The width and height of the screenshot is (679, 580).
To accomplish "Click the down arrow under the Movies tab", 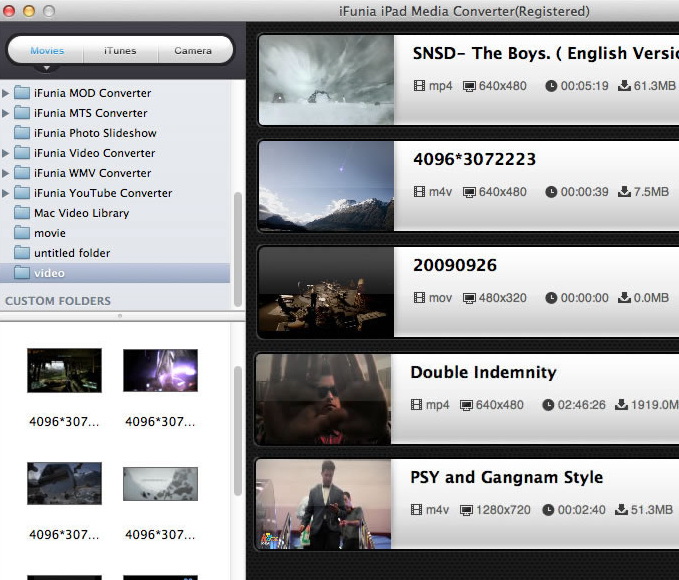I will point(46,68).
